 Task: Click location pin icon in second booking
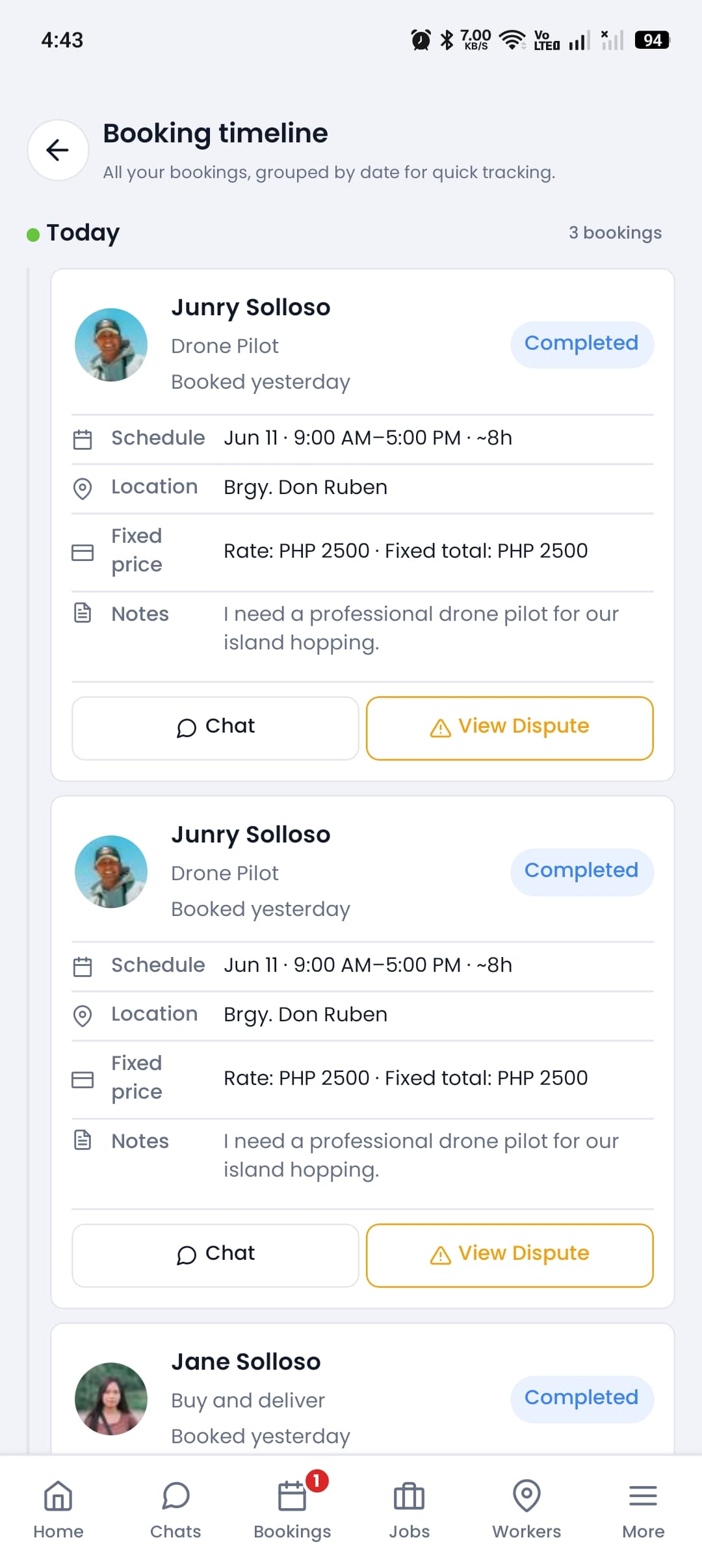click(x=83, y=1015)
